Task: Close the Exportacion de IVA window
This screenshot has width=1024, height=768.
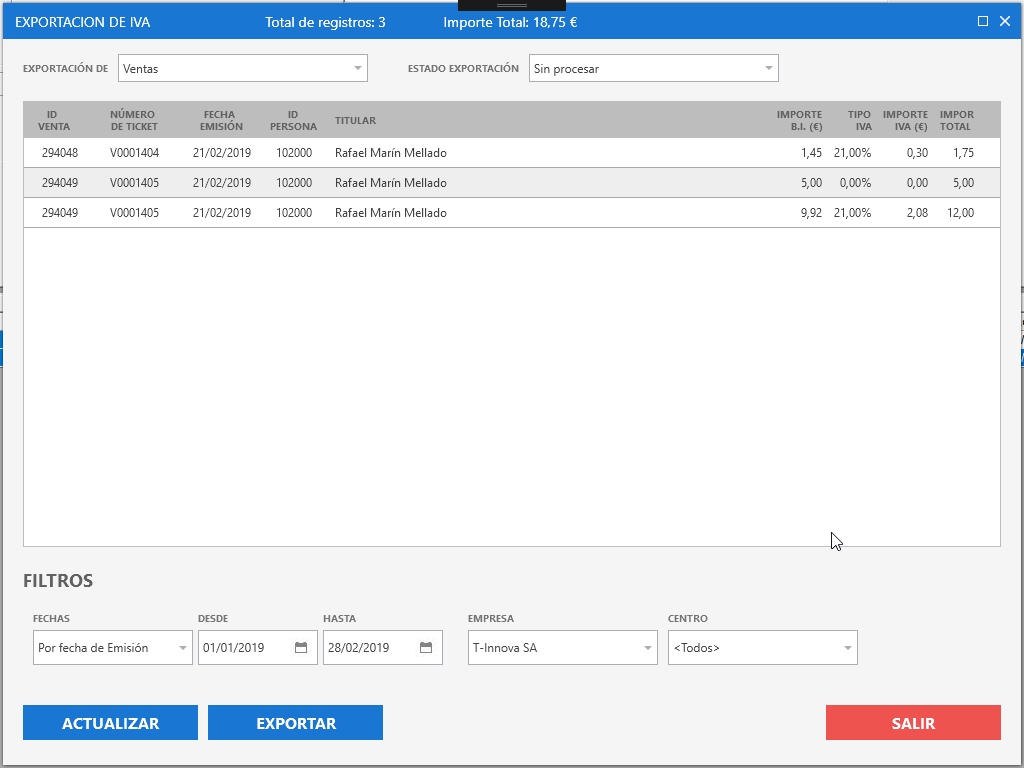Action: tap(1005, 22)
